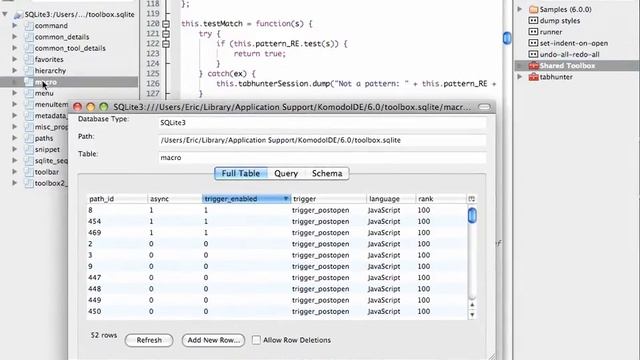Switch to the Schema tab
The image size is (640, 360).
click(327, 173)
